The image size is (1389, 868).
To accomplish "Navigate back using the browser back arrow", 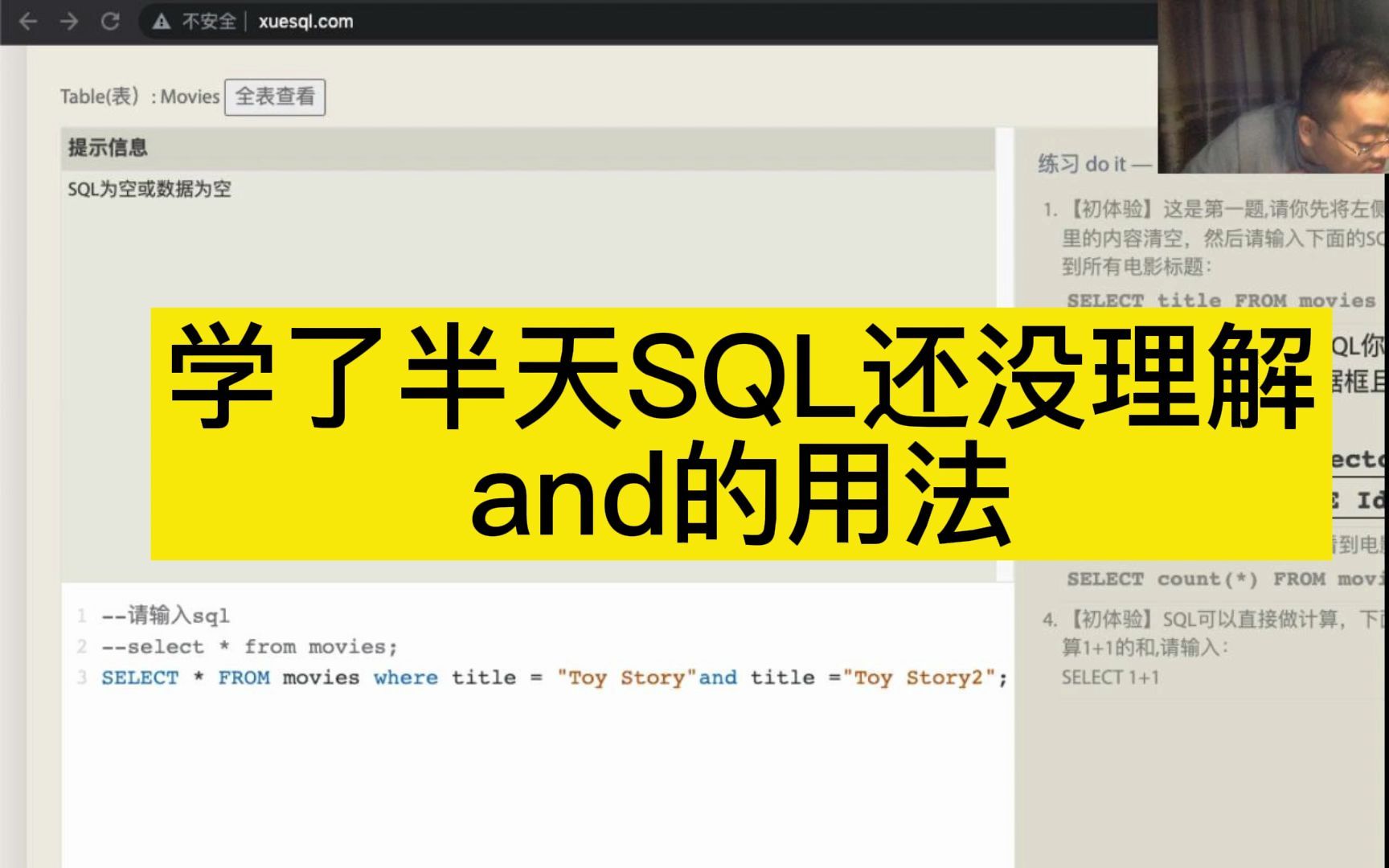I will pyautogui.click(x=29, y=22).
